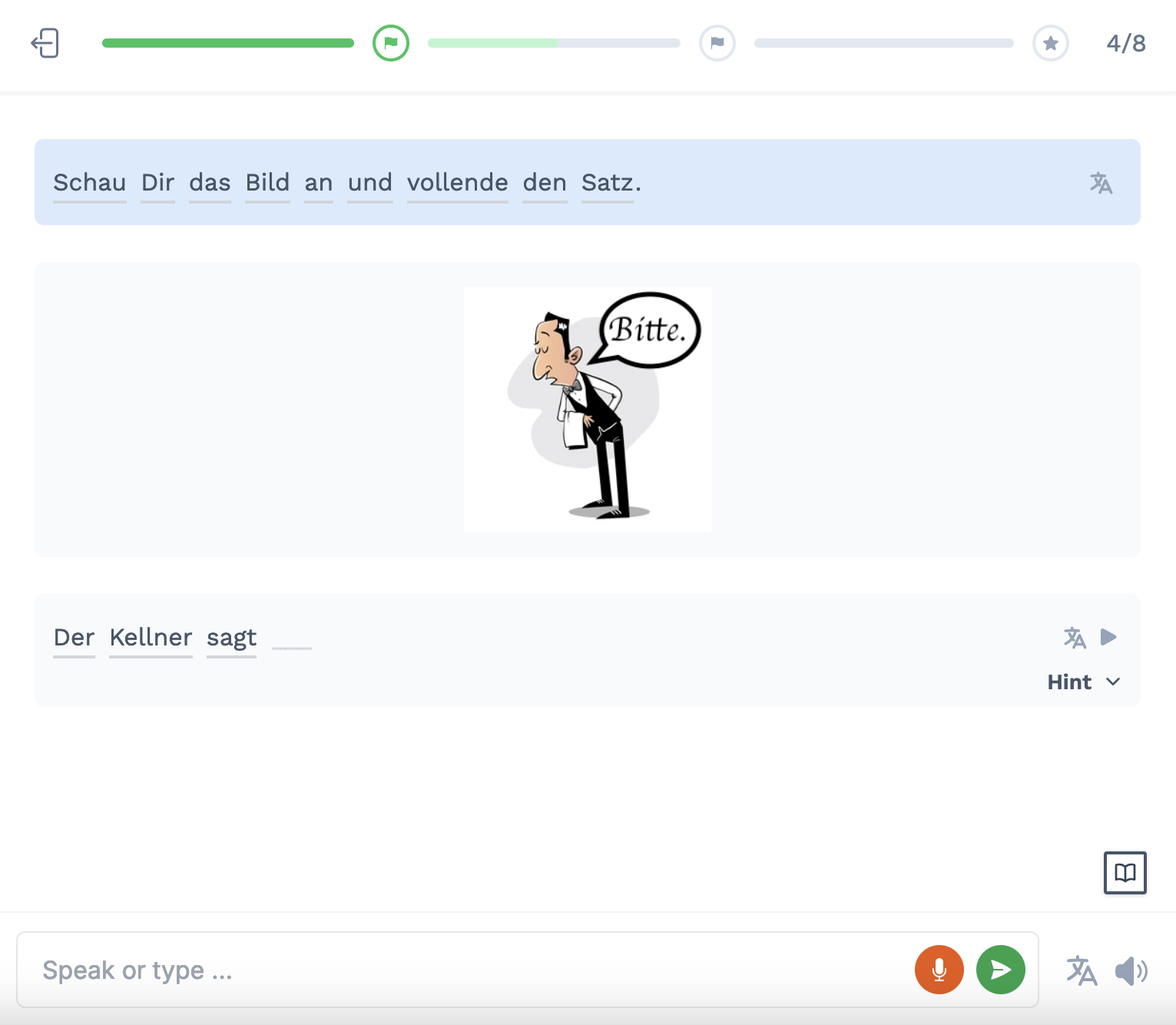Click the green flag checkpoint icon

point(391,43)
